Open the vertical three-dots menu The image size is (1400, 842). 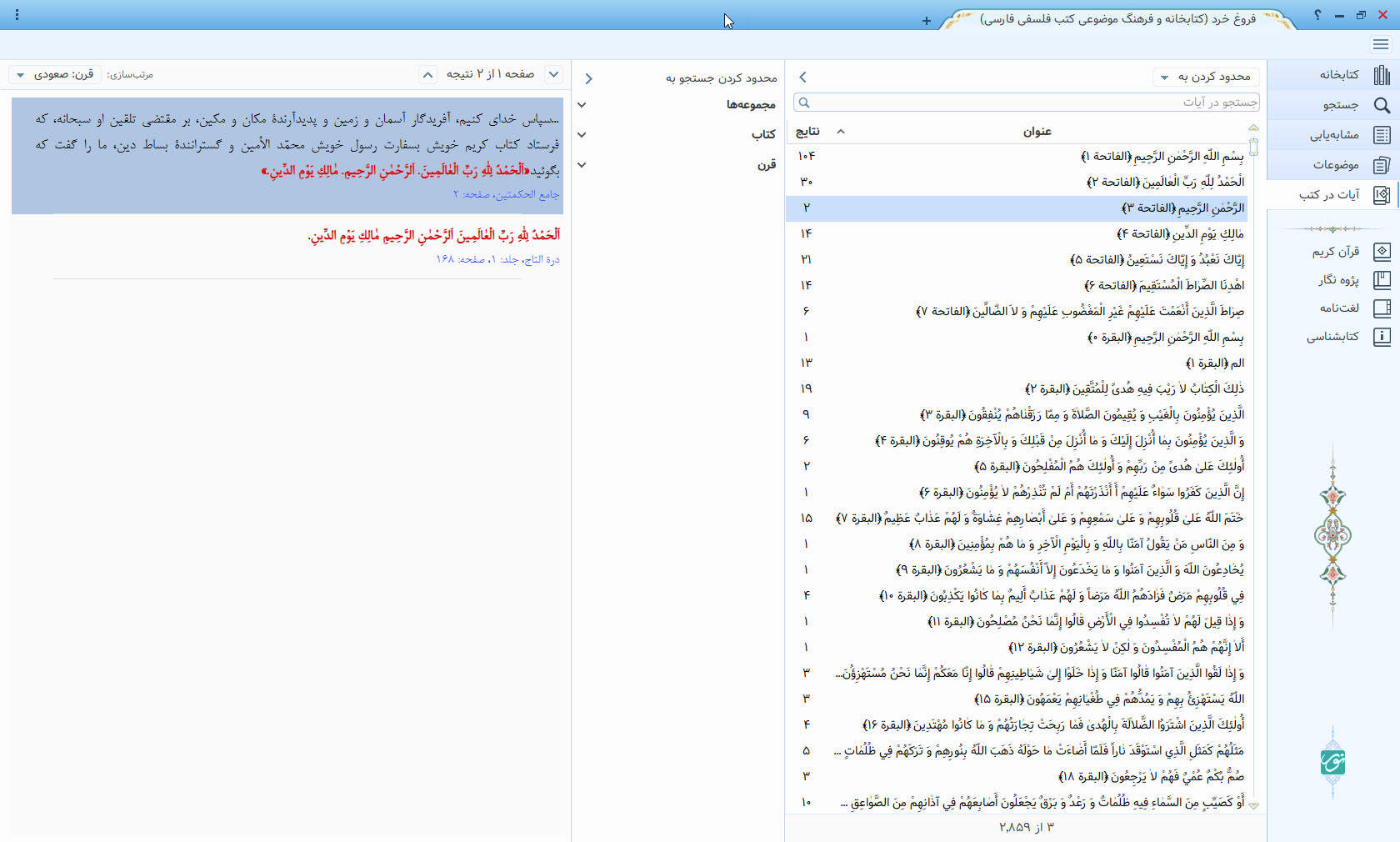17,15
